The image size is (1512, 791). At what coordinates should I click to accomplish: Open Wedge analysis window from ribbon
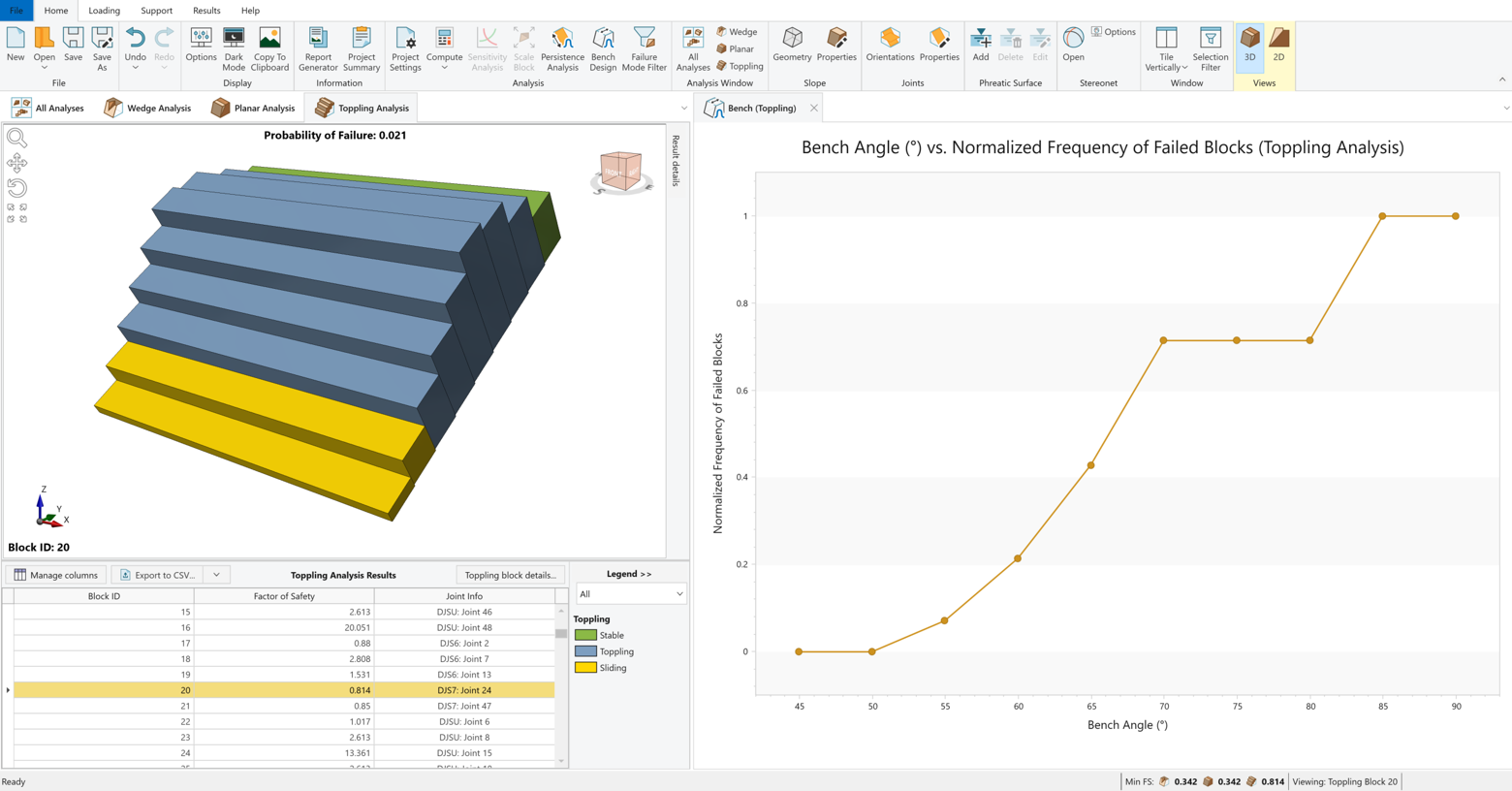click(x=738, y=32)
